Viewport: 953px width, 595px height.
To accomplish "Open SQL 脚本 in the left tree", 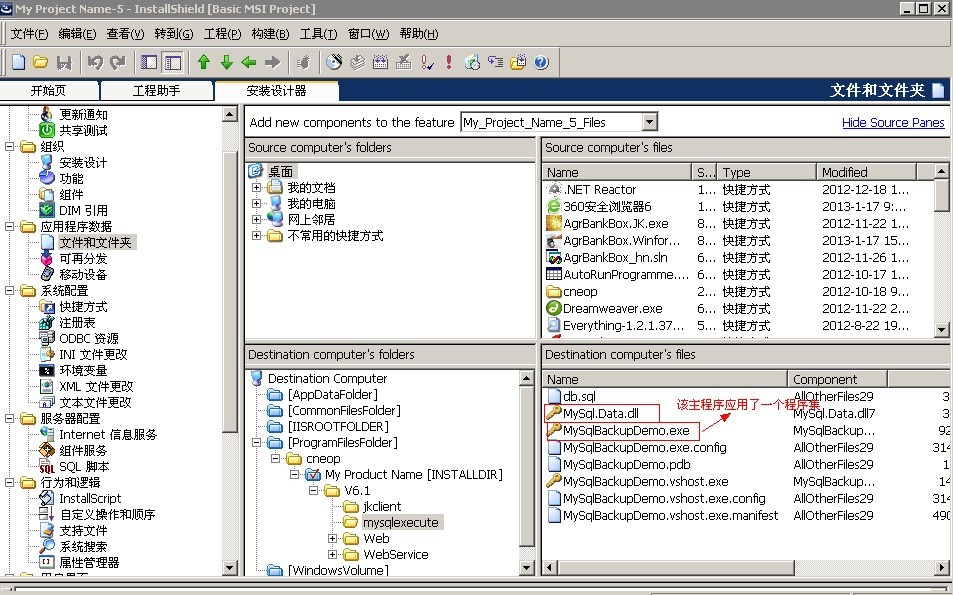I will pyautogui.click(x=84, y=466).
